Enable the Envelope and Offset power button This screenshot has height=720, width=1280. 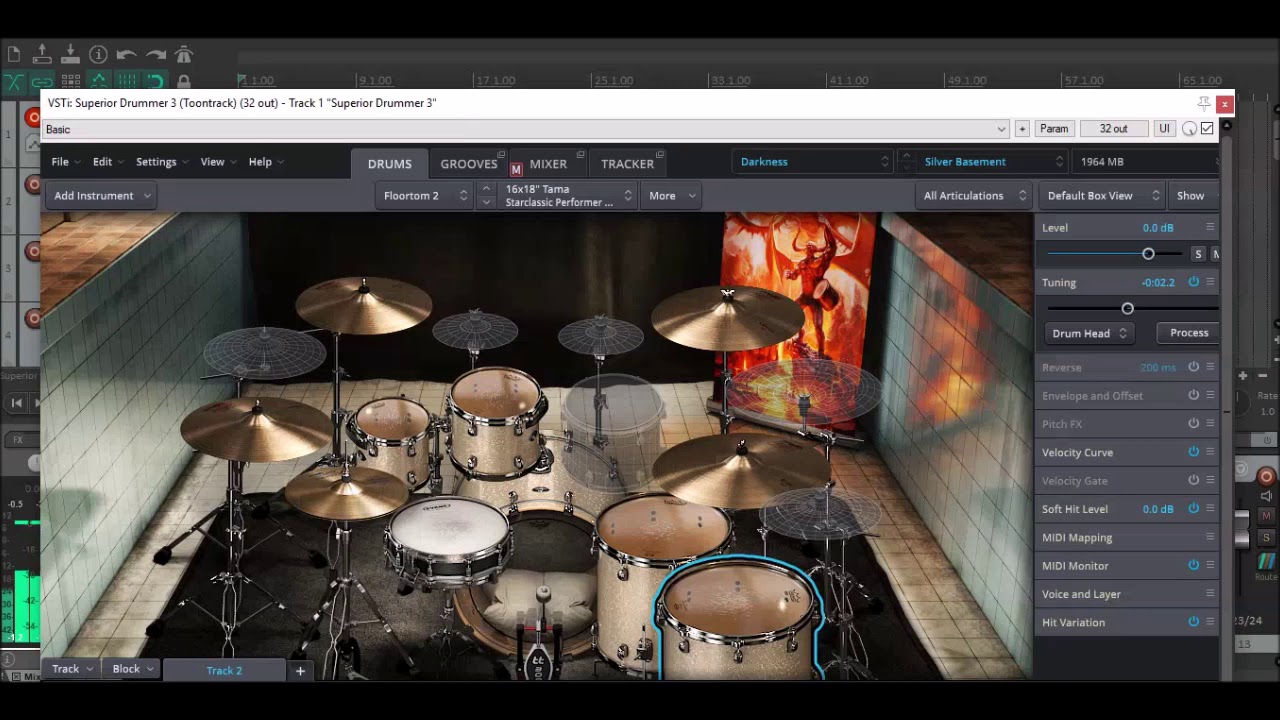coord(1193,395)
